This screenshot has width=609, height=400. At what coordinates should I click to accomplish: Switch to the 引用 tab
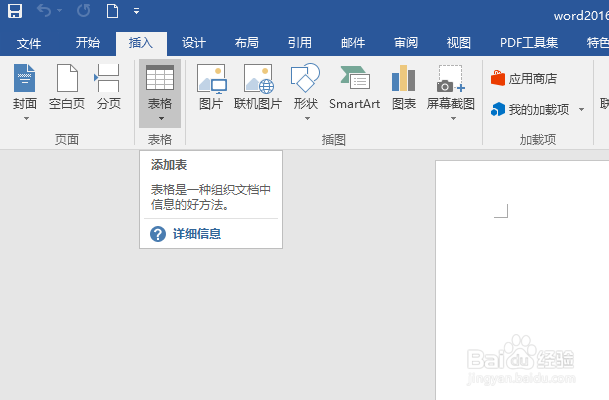tap(299, 43)
